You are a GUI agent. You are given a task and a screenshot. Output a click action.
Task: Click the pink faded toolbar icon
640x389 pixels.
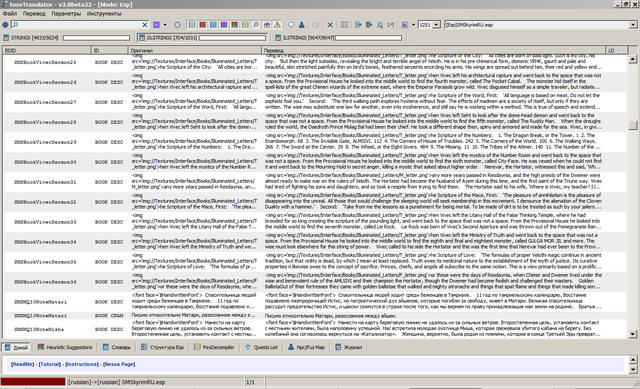tap(316, 25)
